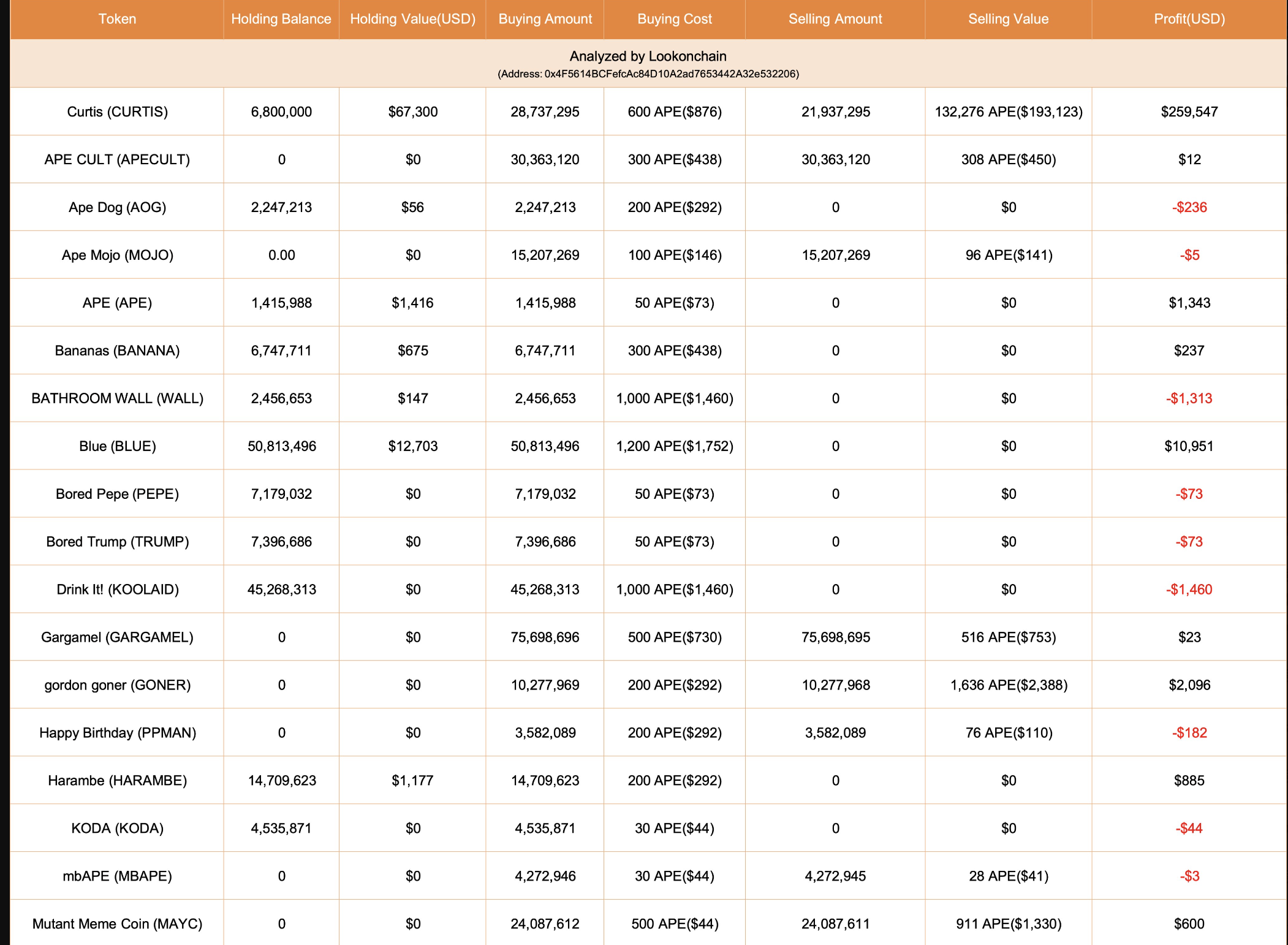Select the APE CULT (APECULT) token cell
This screenshot has height=945, width=1288.
coord(117,160)
